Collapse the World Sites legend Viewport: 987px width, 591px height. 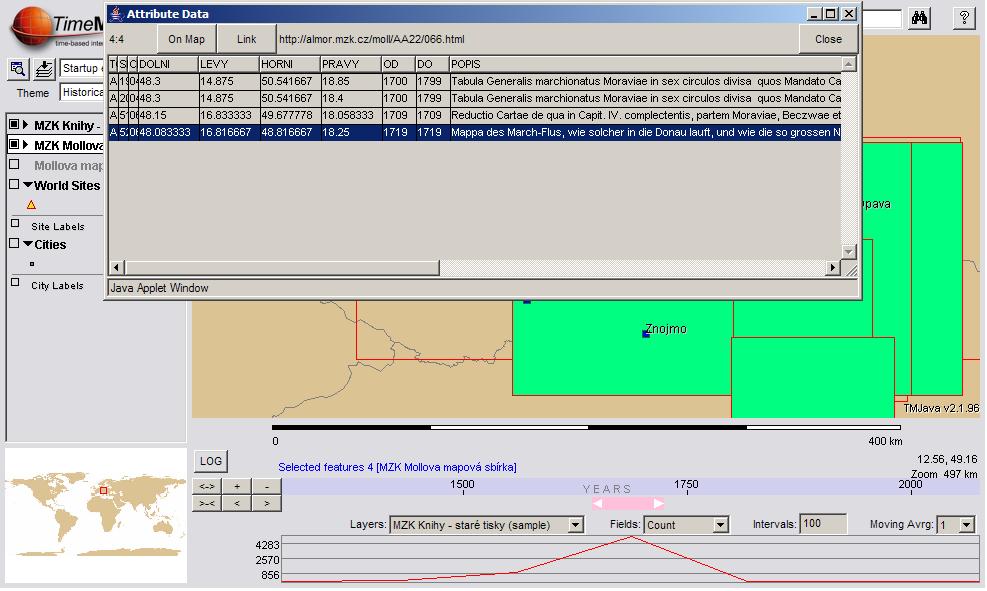[x=28, y=185]
